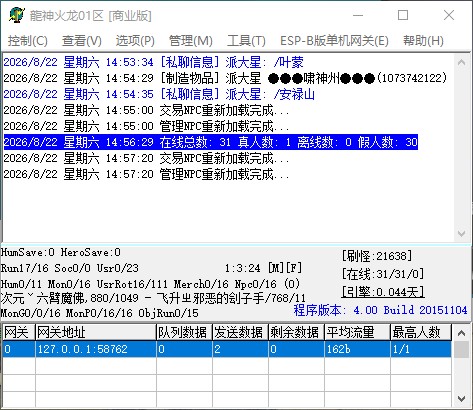Click the log pane scroll up arrow

(462, 62)
